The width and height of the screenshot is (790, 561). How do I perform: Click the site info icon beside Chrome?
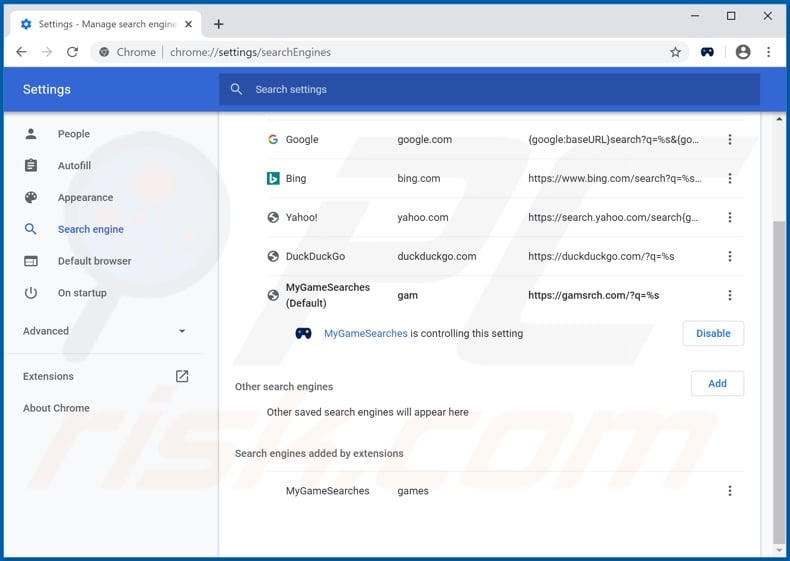pyautogui.click(x=104, y=52)
